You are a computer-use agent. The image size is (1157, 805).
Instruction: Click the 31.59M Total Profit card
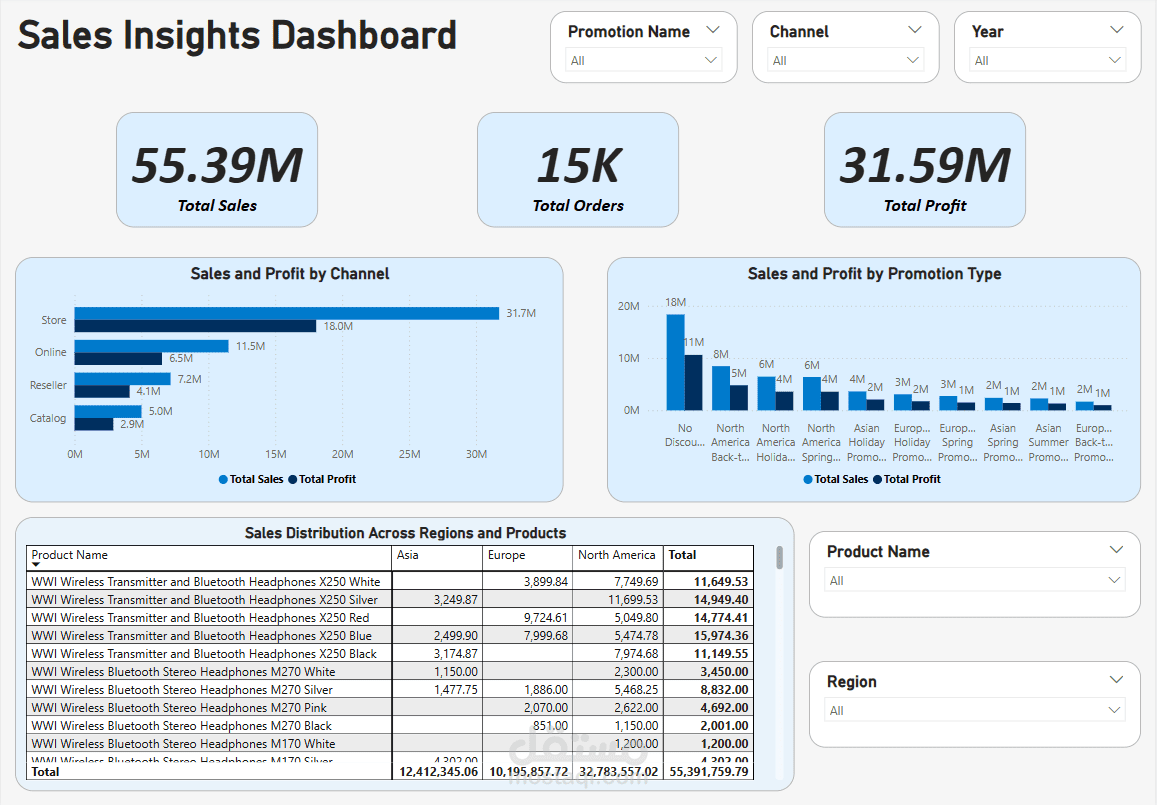924,170
